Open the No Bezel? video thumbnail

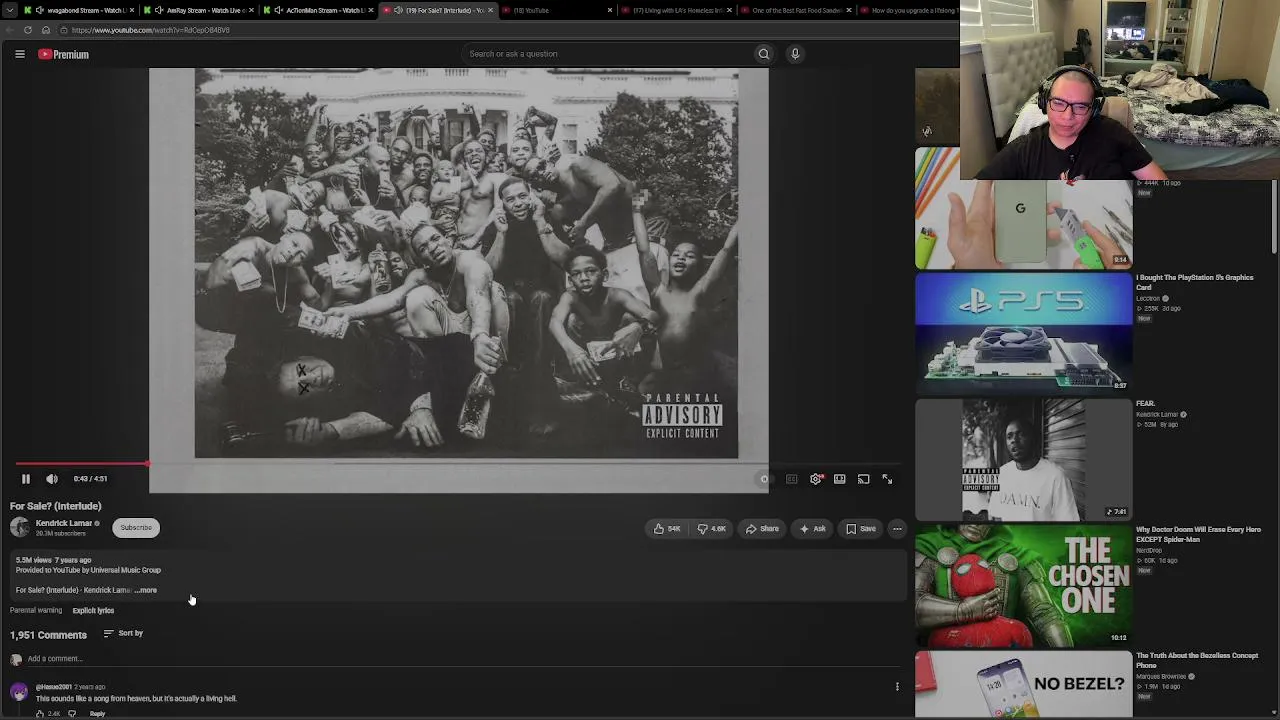[x=1023, y=685]
